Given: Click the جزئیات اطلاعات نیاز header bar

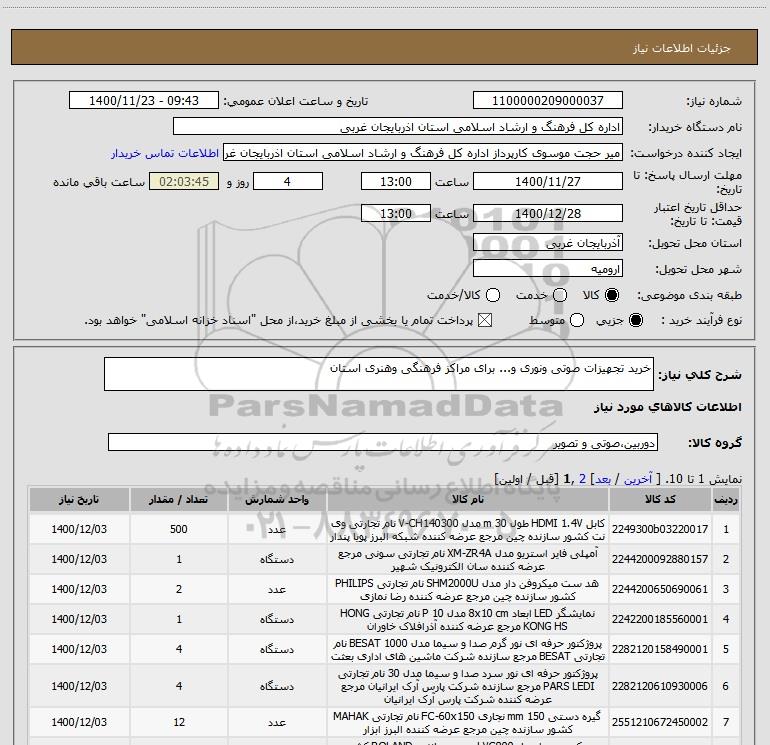Looking at the screenshot, I should tap(384, 47).
